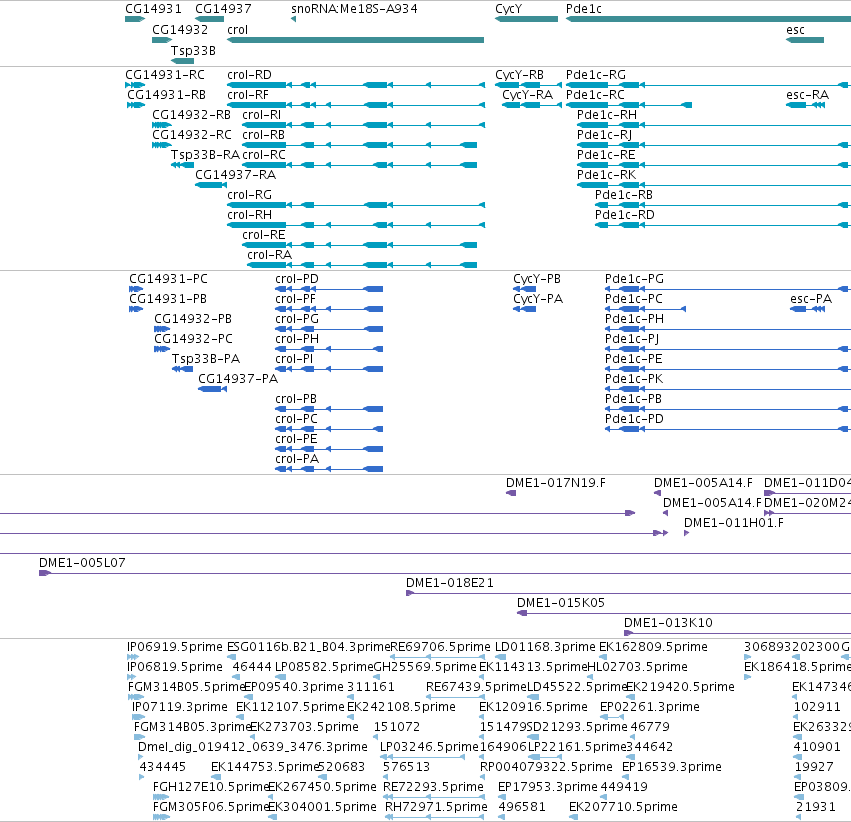Select transcript crol-RA

pos(362,265)
